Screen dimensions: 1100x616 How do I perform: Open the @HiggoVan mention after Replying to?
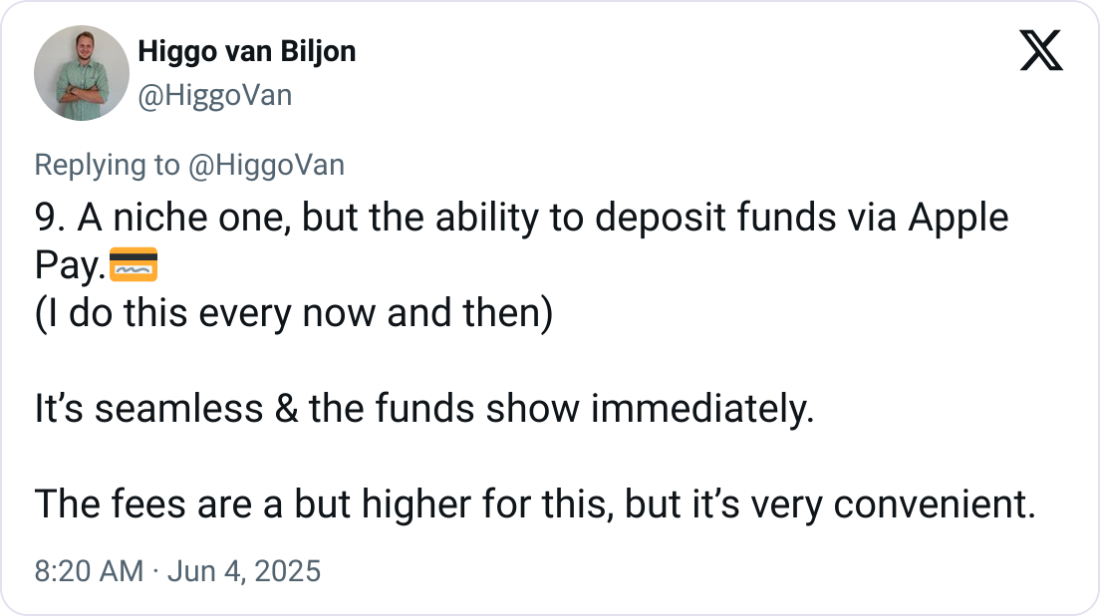click(266, 166)
